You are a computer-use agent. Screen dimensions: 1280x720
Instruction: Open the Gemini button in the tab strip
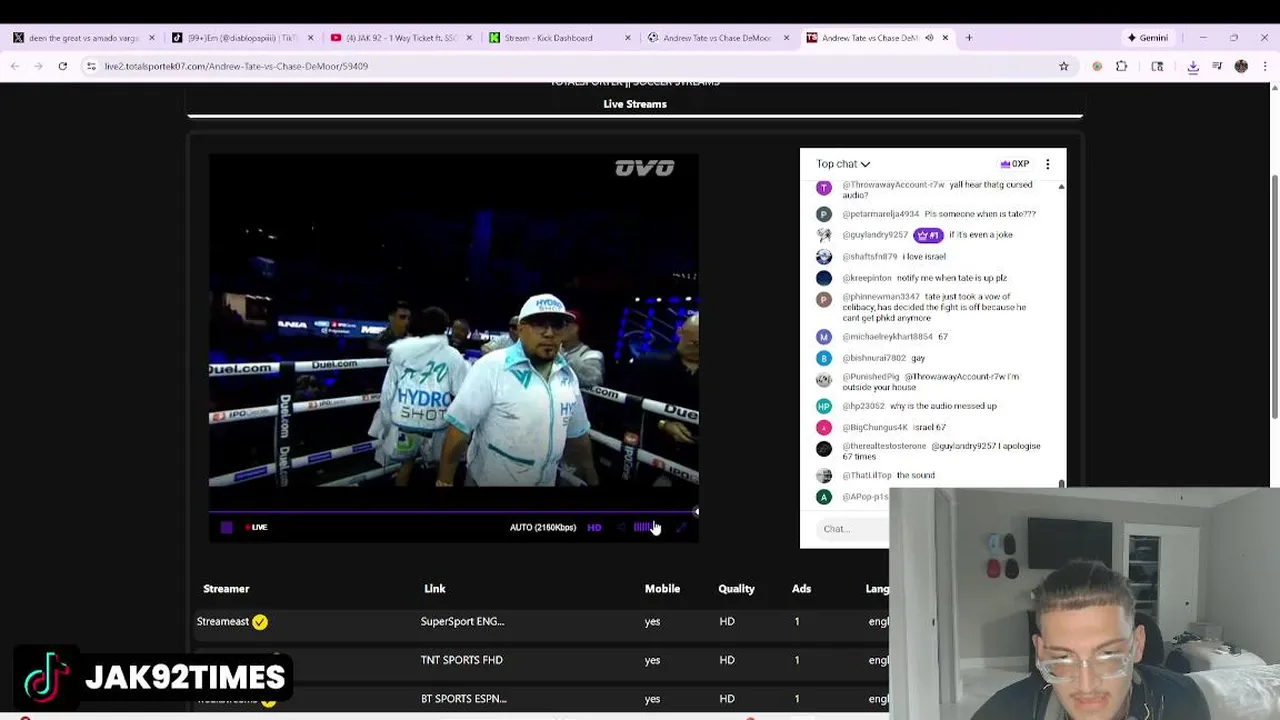tap(1147, 38)
